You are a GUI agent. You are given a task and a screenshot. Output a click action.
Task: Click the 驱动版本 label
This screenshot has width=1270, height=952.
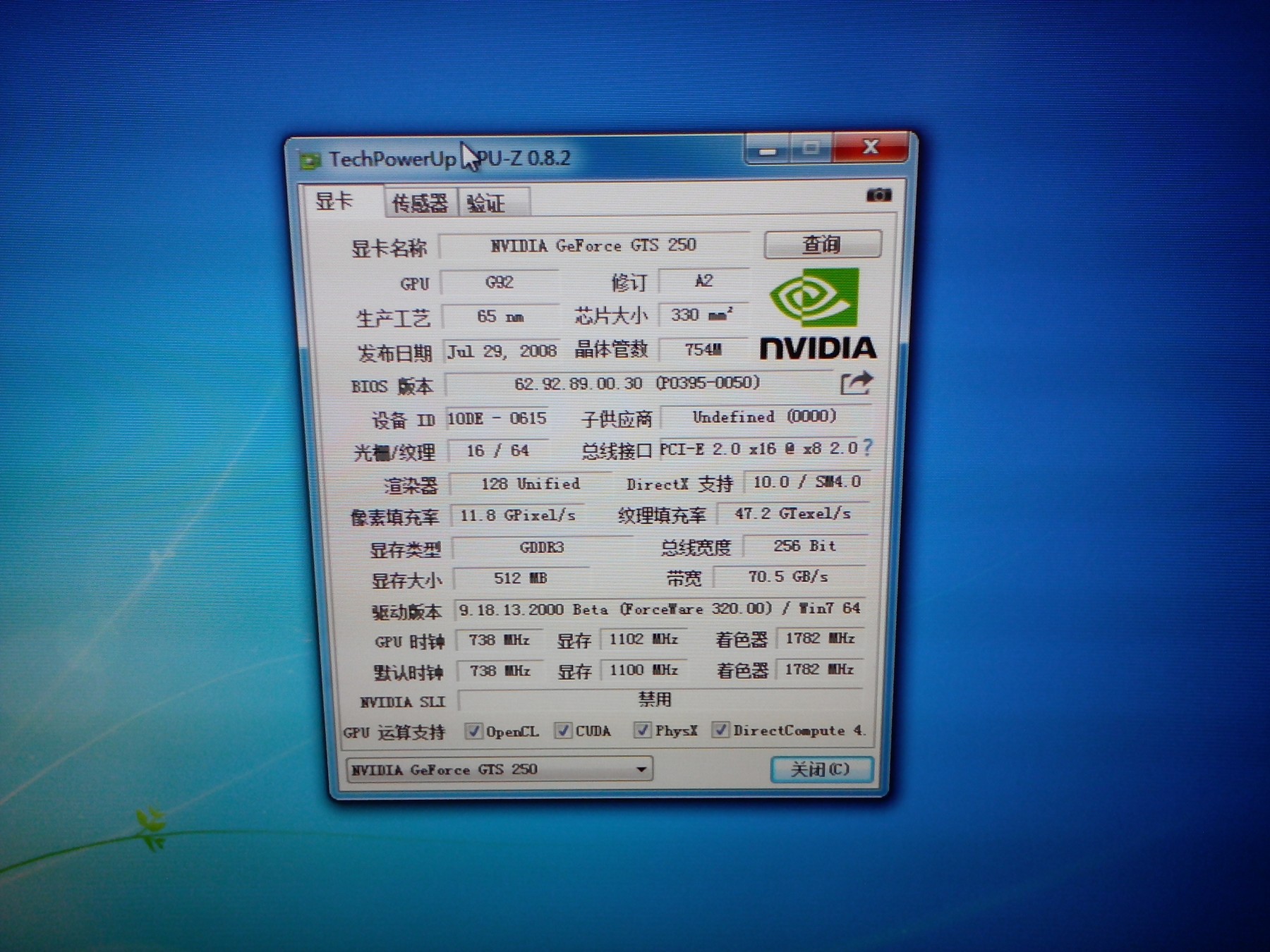point(407,612)
